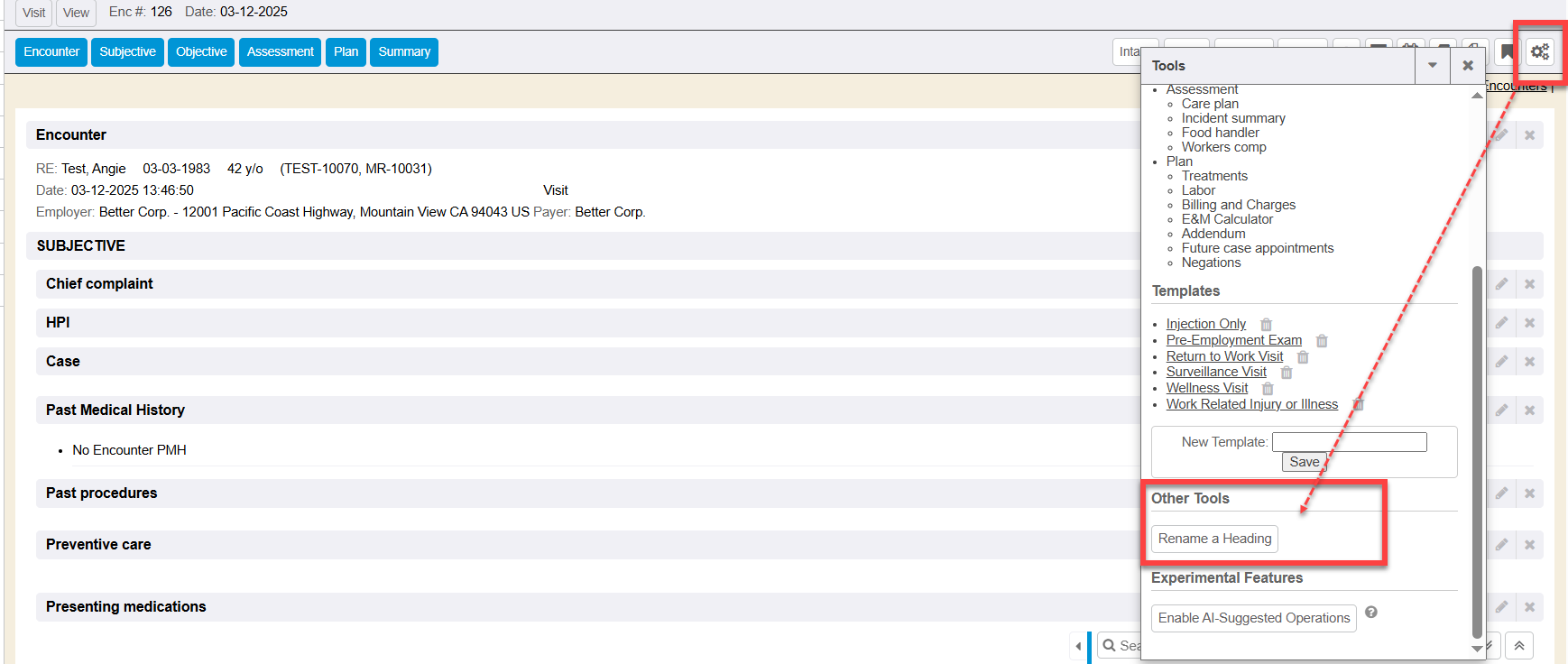Remove the HPI section with X icon
Screen dimensions: 1568x664
1529,323
